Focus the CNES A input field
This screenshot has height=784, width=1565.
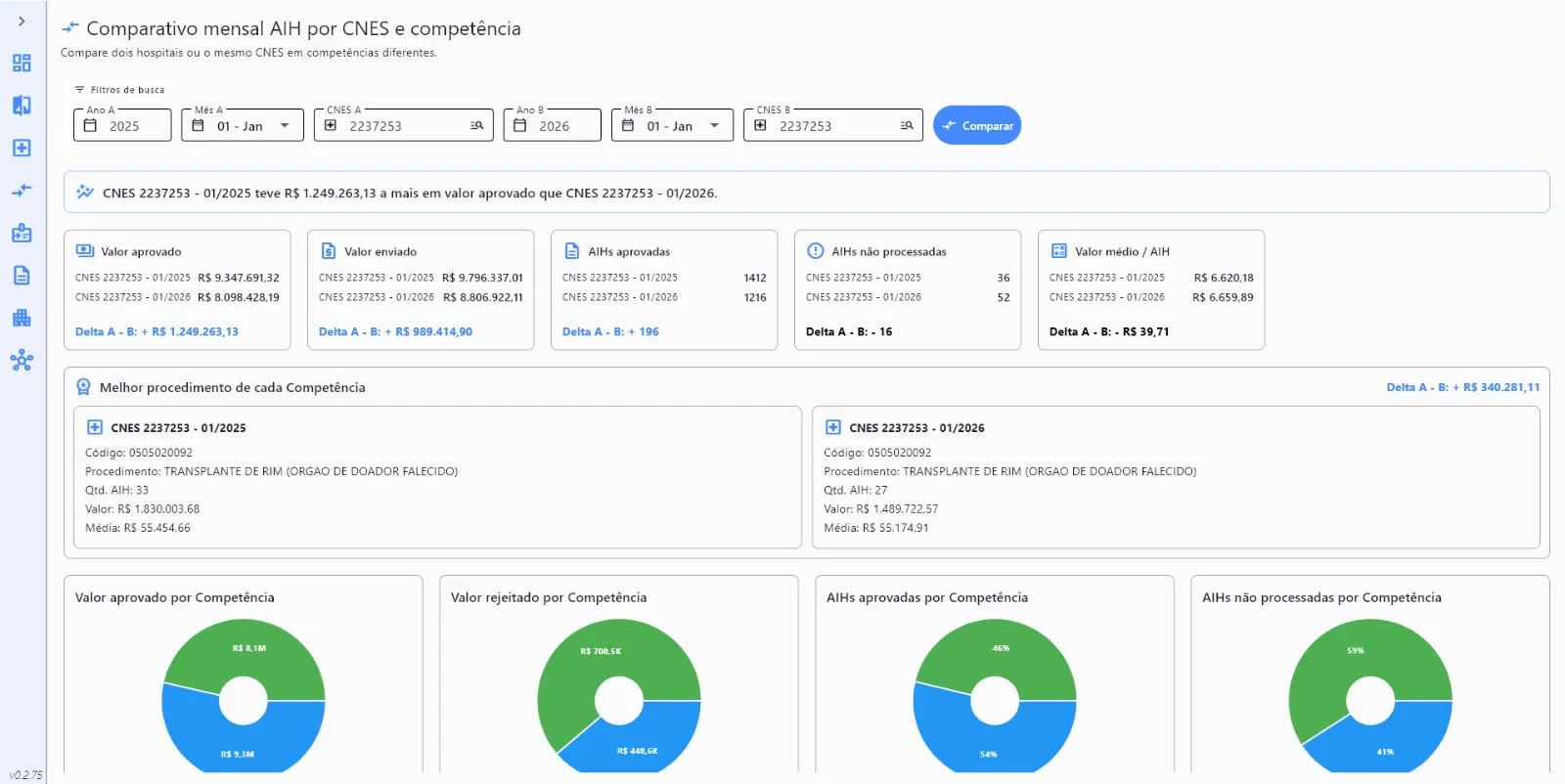pos(404,125)
